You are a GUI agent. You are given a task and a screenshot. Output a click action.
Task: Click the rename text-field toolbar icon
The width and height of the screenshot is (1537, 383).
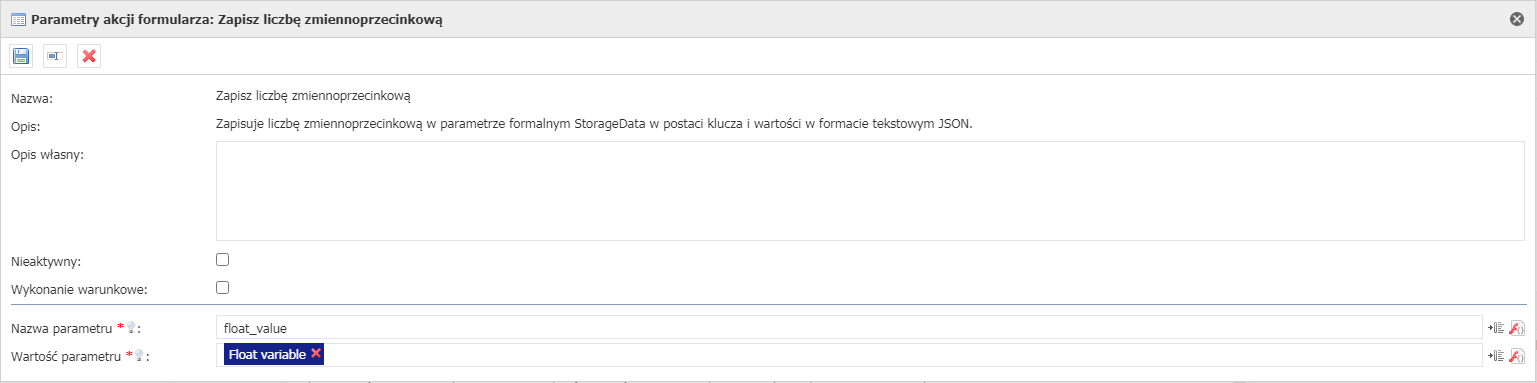(55, 56)
